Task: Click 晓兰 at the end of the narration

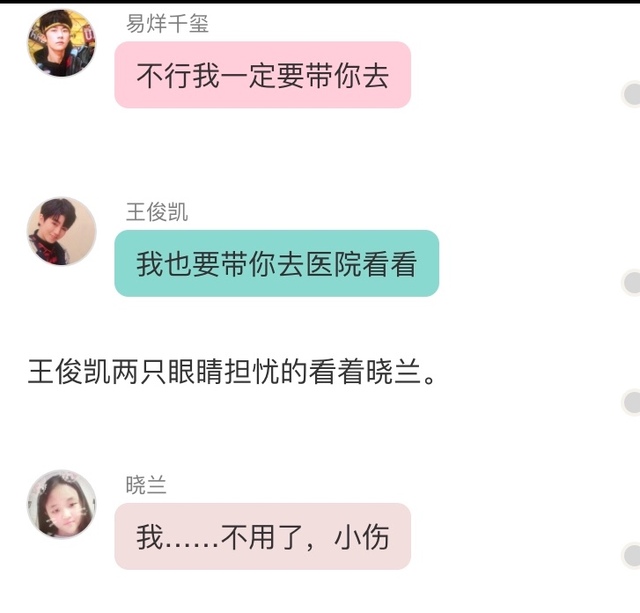Action: (x=393, y=372)
